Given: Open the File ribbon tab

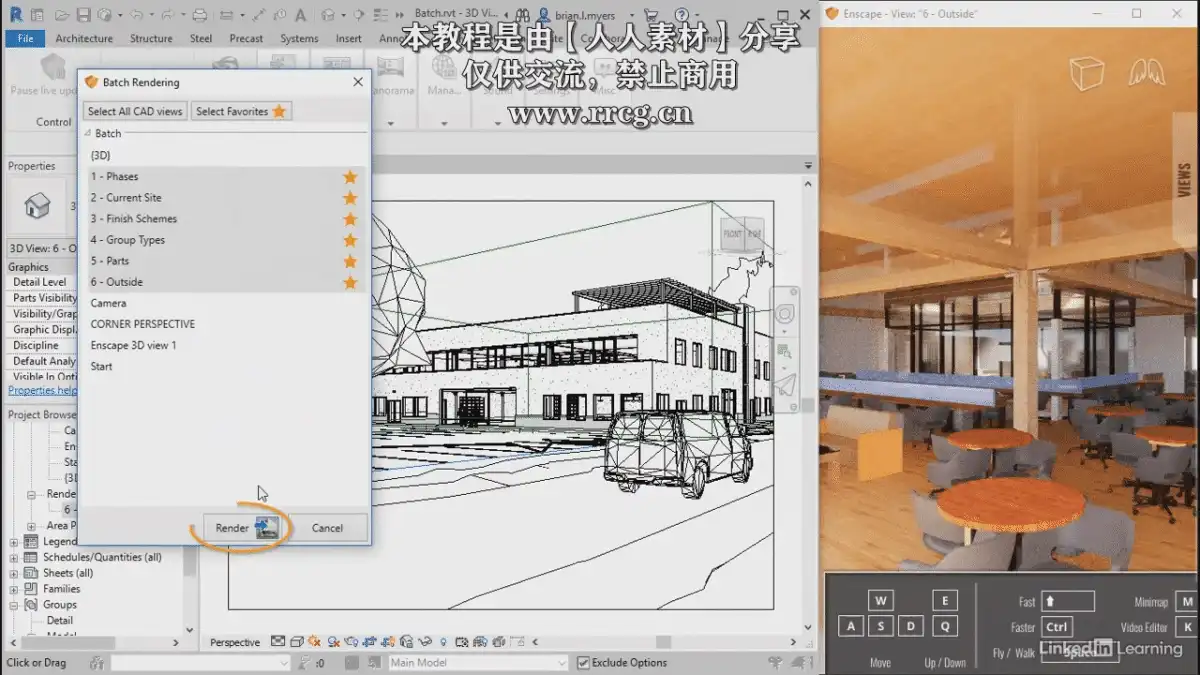Looking at the screenshot, I should (25, 39).
